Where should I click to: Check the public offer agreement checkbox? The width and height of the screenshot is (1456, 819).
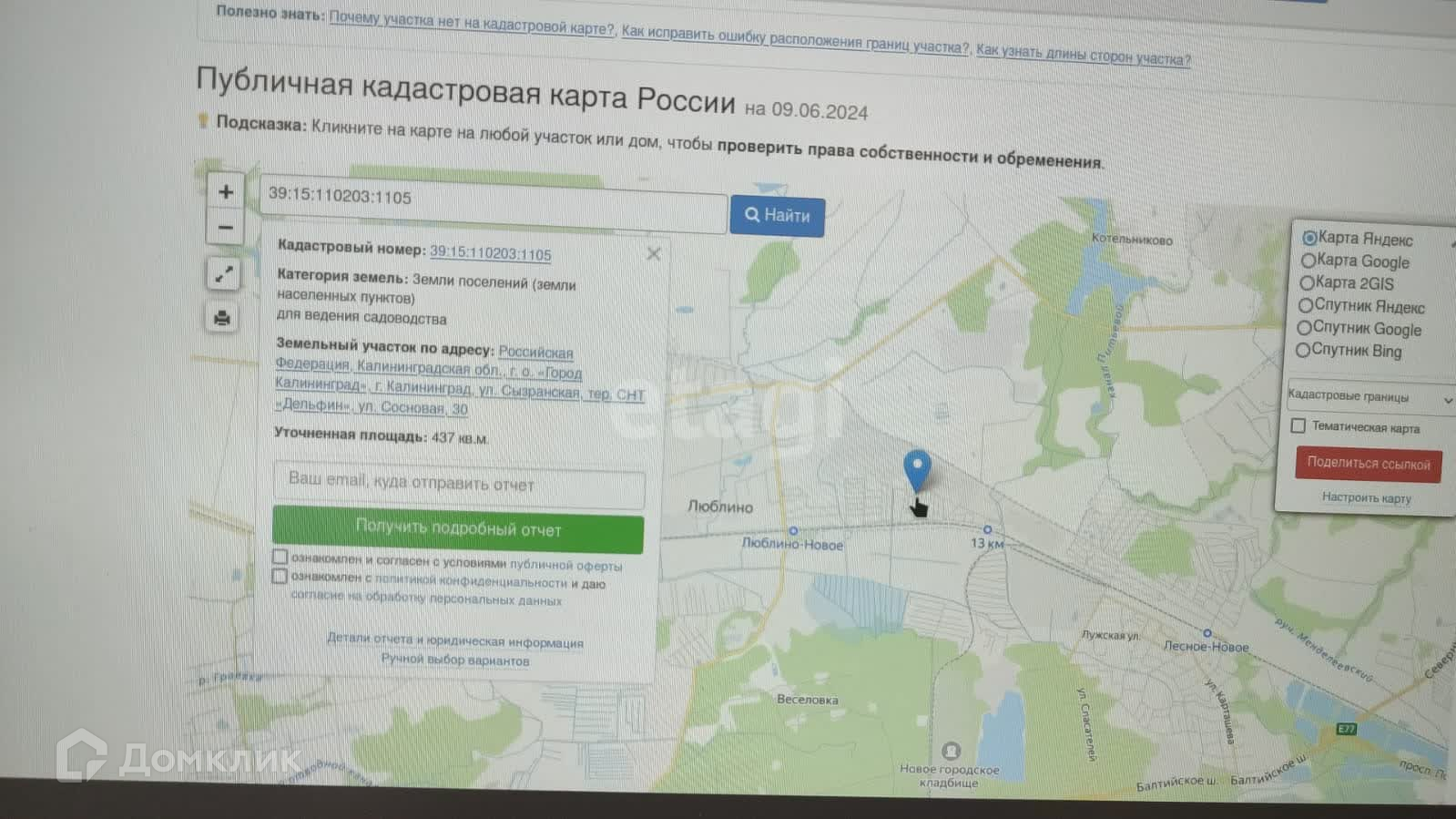280,557
